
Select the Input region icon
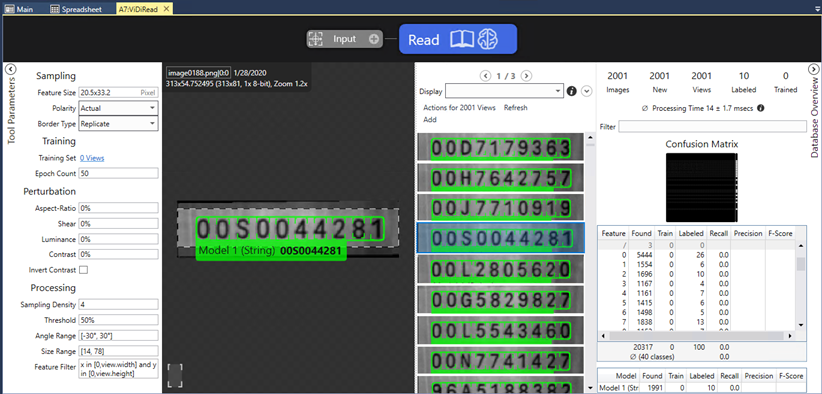(x=315, y=39)
